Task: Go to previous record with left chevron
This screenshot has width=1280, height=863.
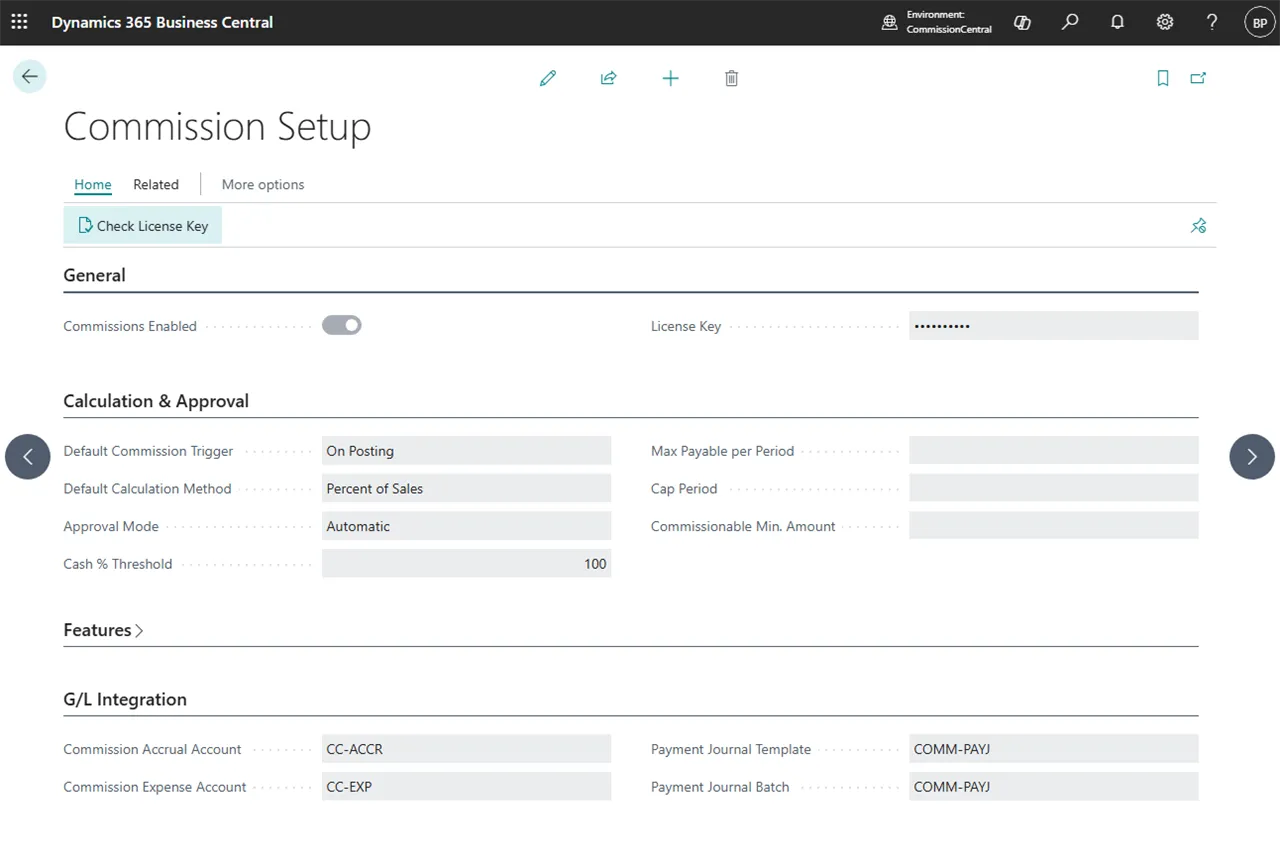Action: tap(28, 457)
